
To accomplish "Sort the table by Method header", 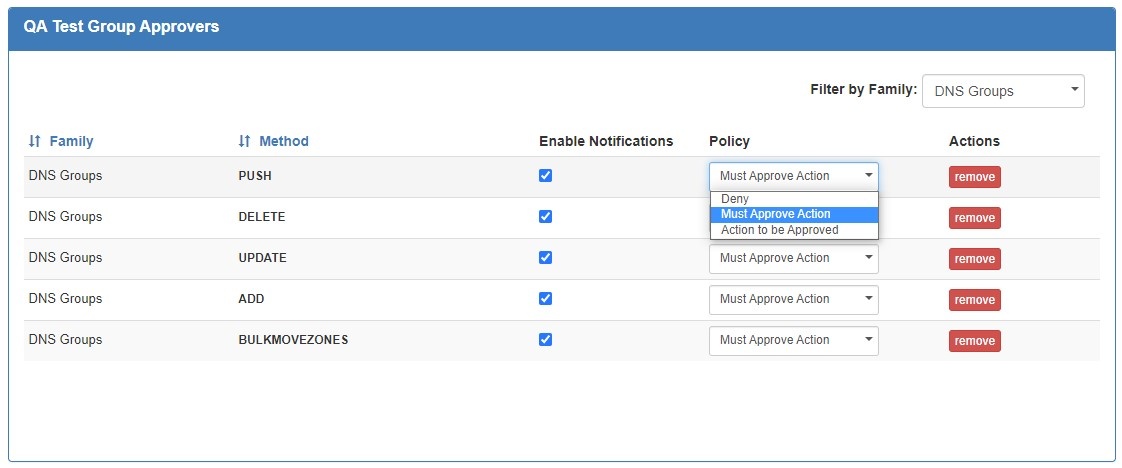I will [283, 142].
